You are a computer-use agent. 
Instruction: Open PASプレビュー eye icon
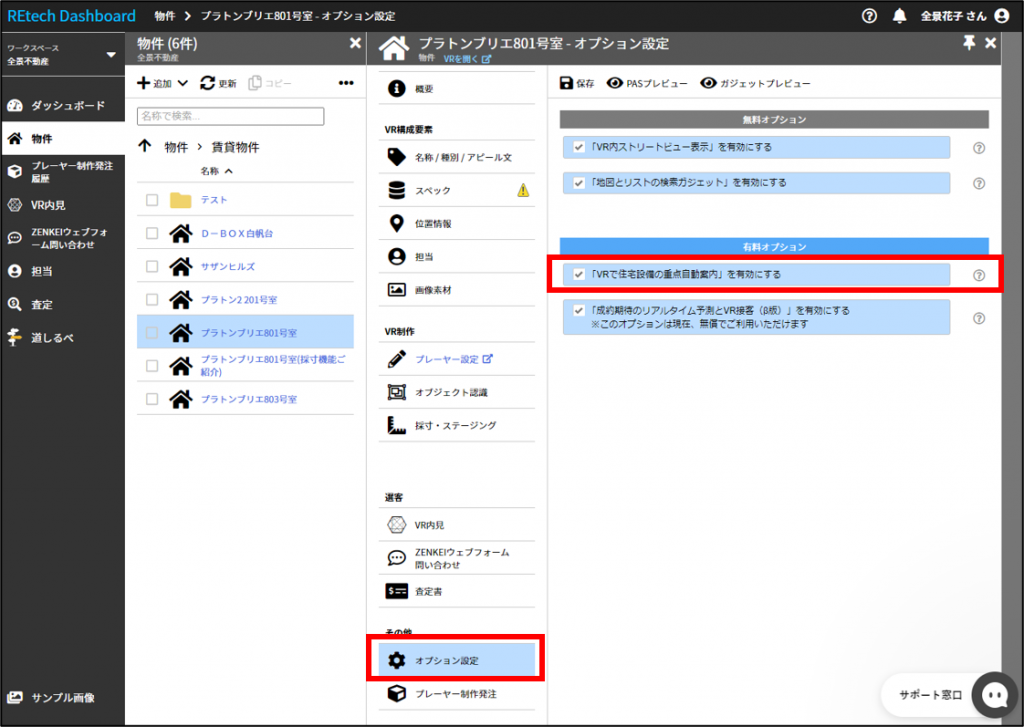tap(614, 83)
